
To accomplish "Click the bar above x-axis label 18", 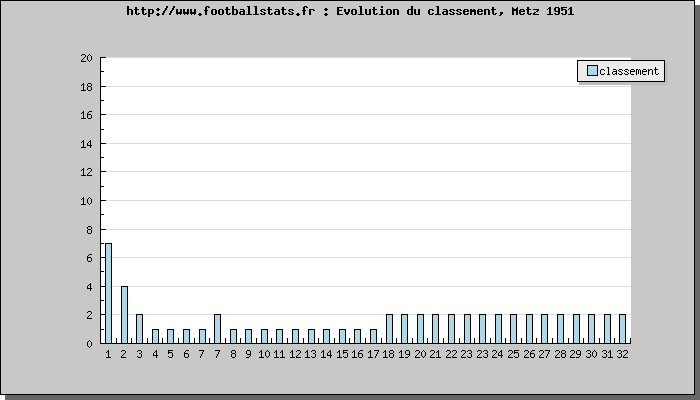I will (389, 329).
